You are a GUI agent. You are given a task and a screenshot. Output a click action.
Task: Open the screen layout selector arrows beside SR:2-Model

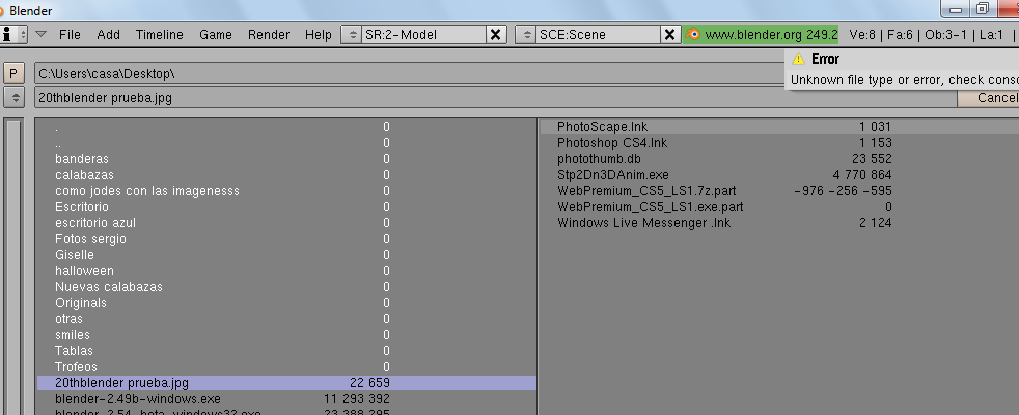pos(352,34)
